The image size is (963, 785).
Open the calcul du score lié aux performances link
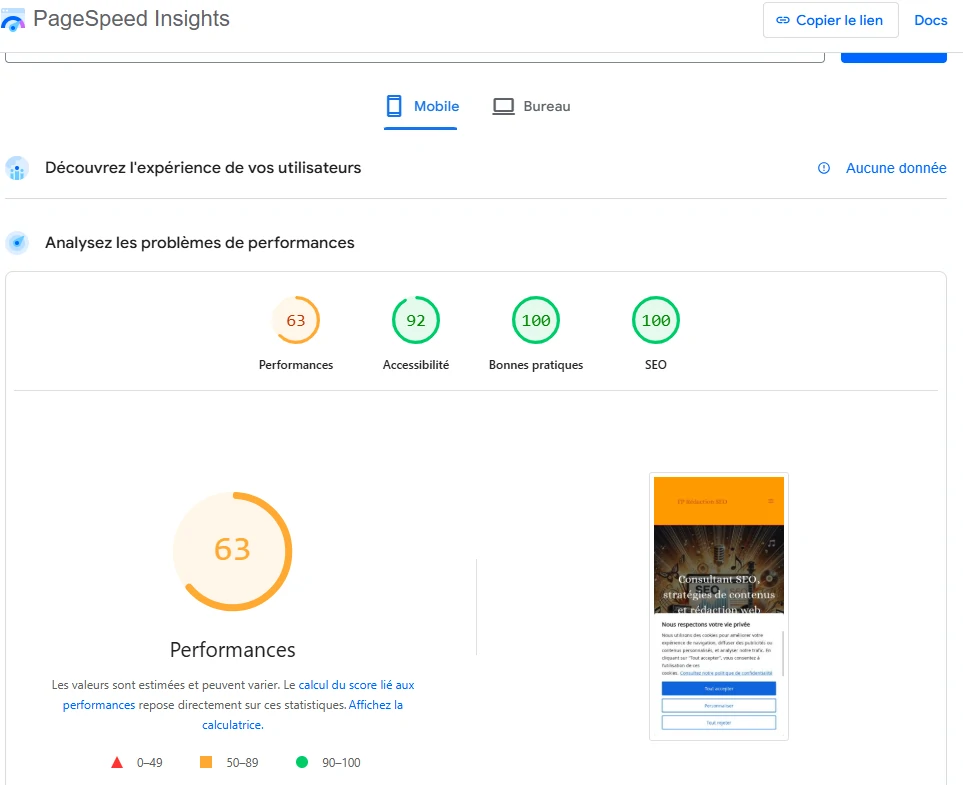(x=356, y=685)
